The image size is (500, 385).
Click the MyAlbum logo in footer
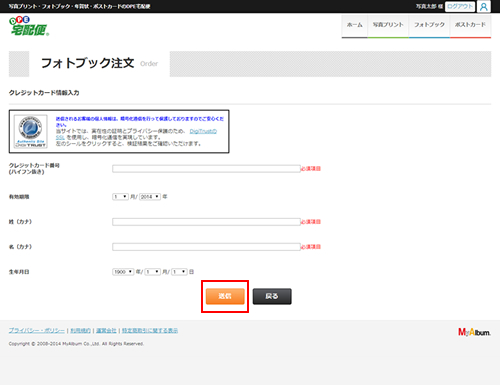pos(474,332)
